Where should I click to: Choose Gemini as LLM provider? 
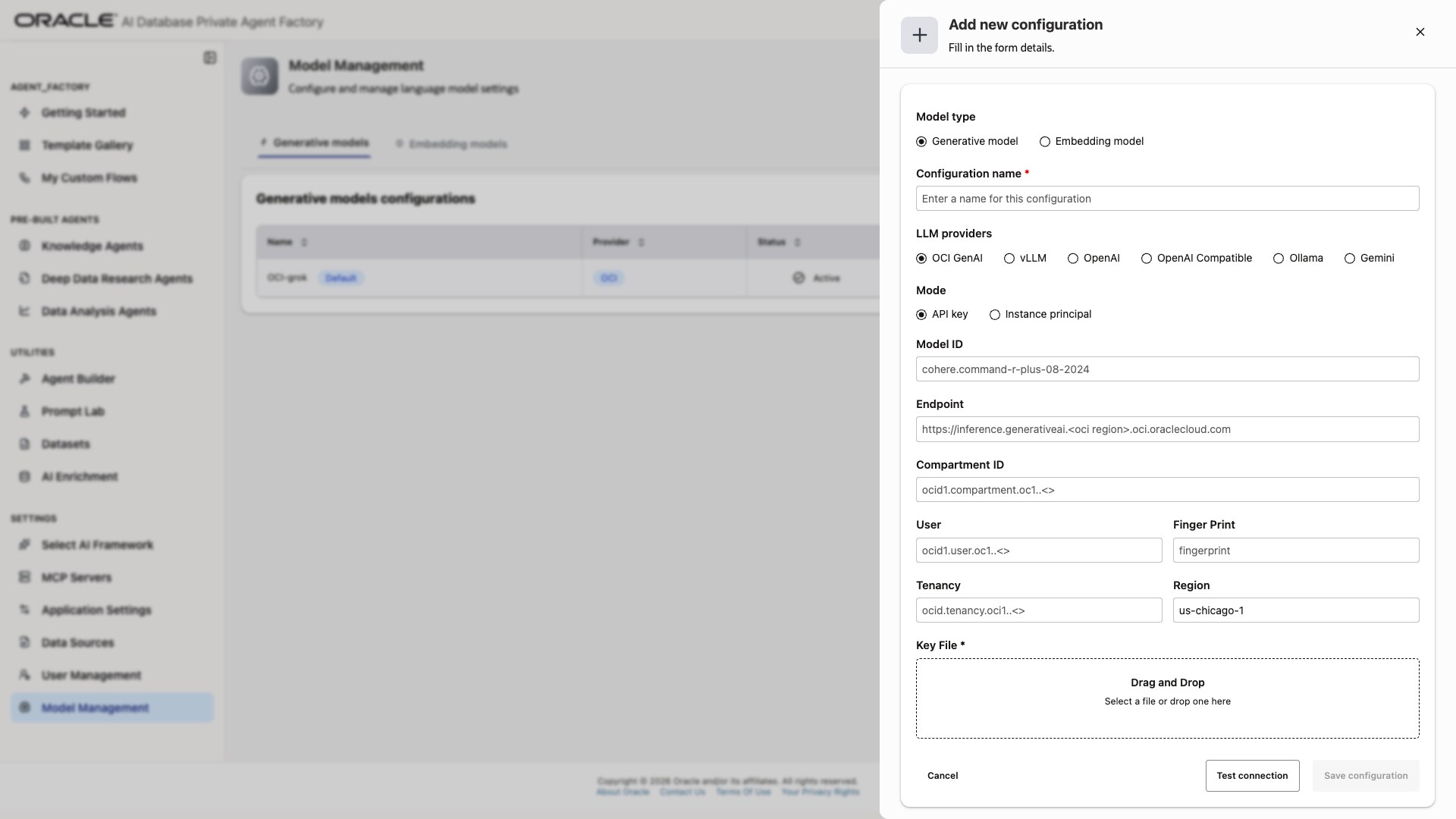pyautogui.click(x=1350, y=259)
